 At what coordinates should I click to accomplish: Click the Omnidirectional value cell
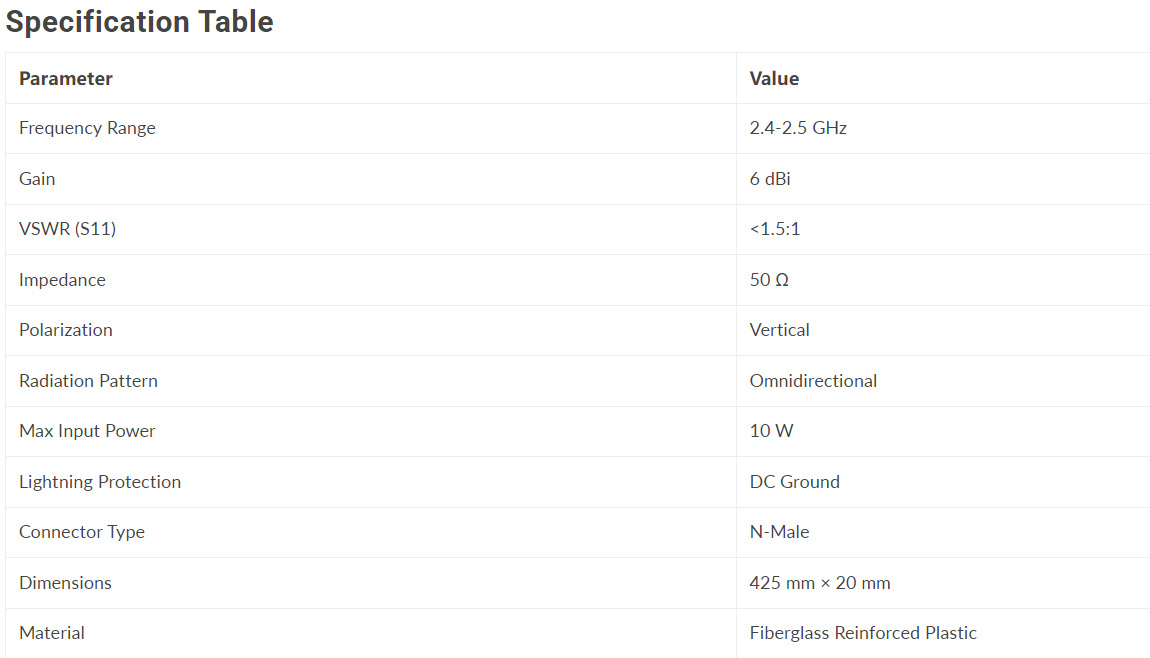(813, 381)
